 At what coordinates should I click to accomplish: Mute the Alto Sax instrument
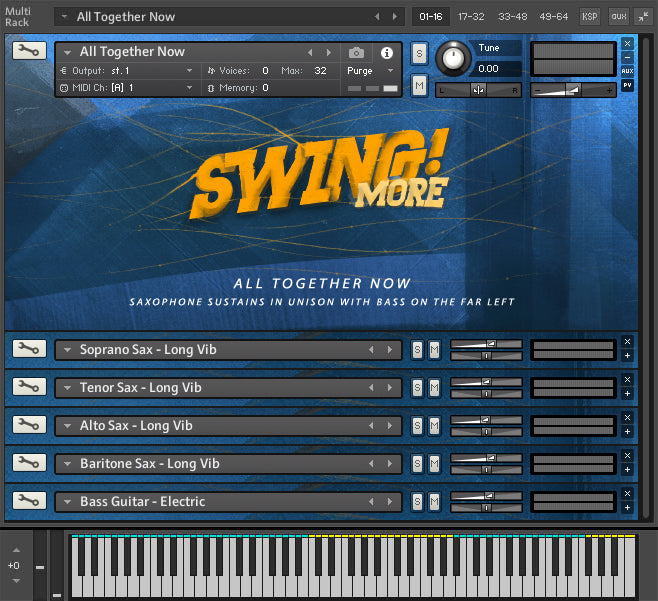click(434, 425)
